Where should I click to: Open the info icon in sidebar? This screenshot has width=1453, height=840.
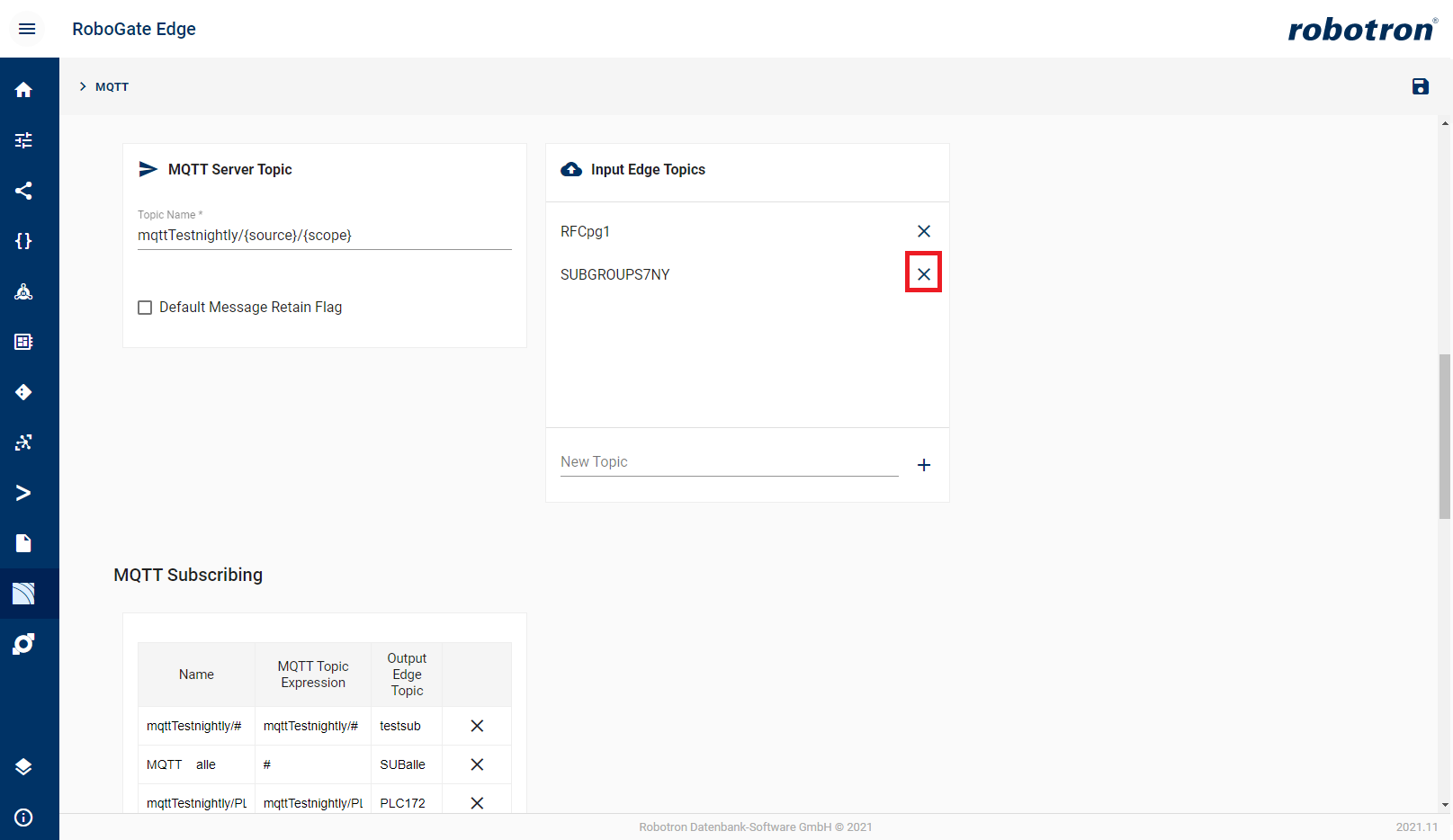click(24, 817)
